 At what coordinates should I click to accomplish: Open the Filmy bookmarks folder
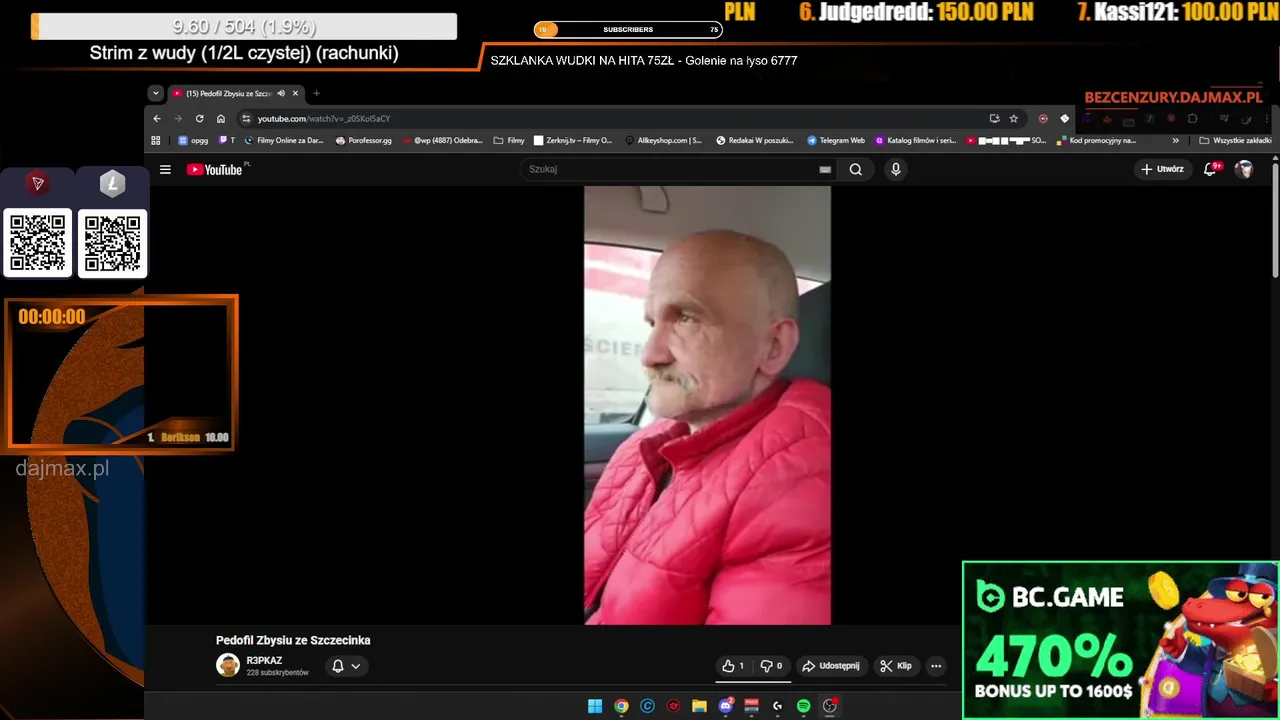tap(509, 141)
